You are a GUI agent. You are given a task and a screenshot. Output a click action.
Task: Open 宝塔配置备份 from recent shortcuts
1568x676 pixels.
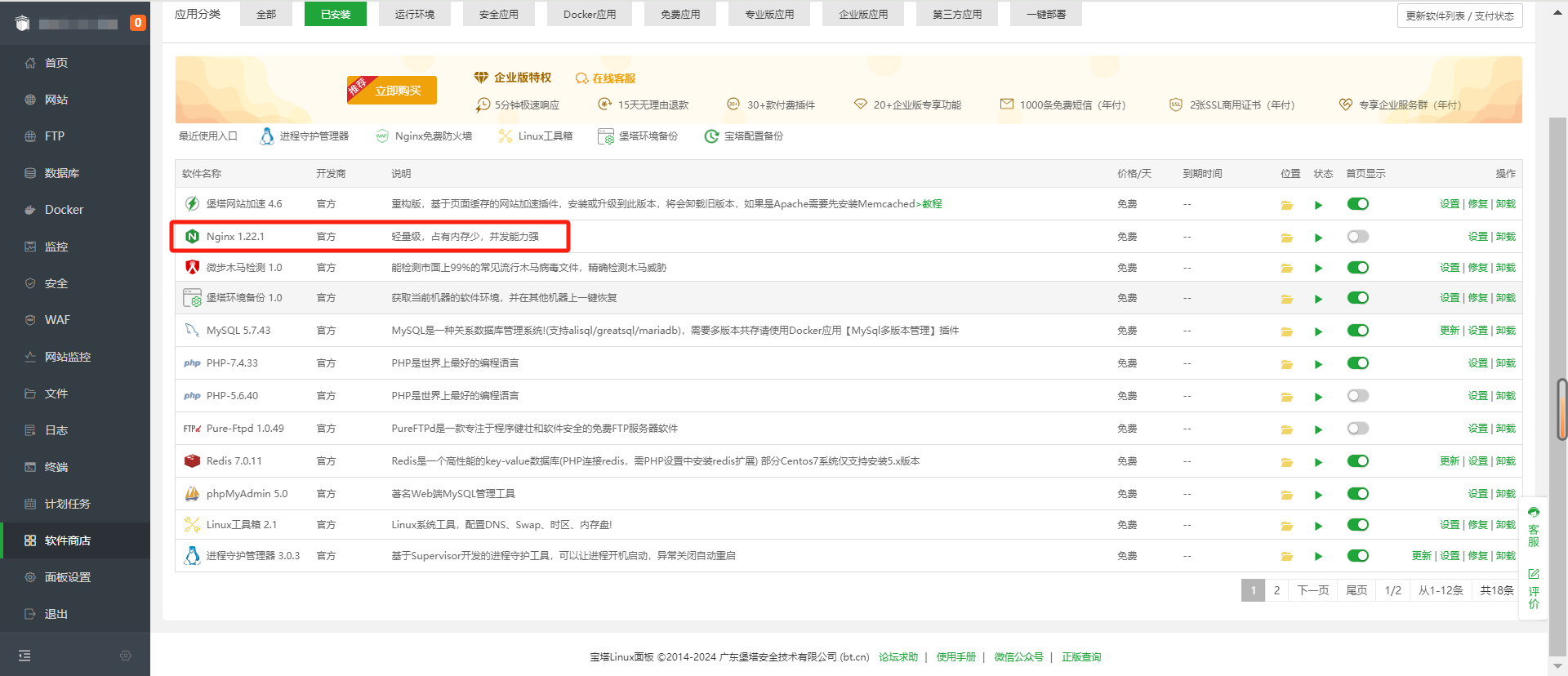coord(744,136)
